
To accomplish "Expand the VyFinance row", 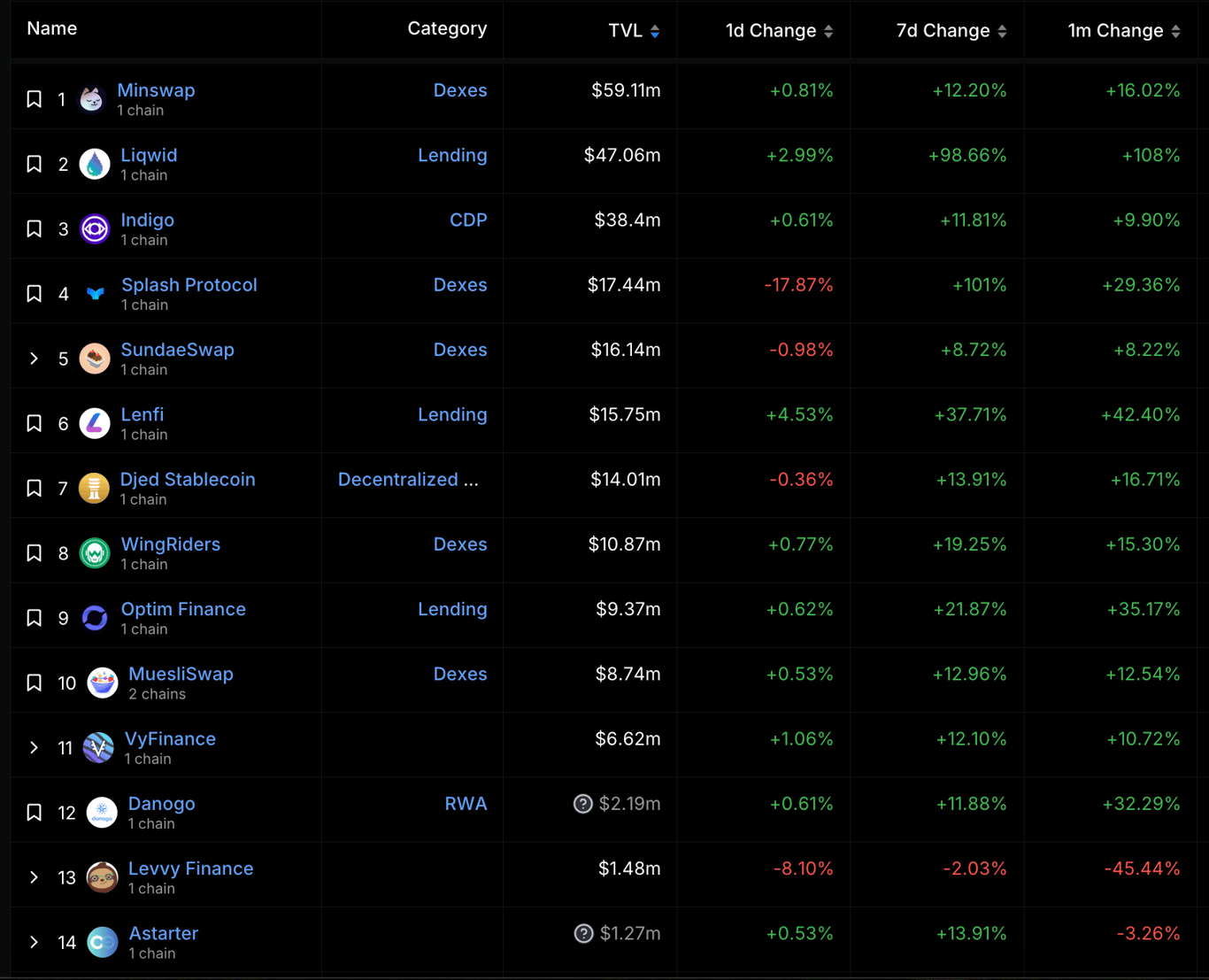I will click(x=34, y=748).
